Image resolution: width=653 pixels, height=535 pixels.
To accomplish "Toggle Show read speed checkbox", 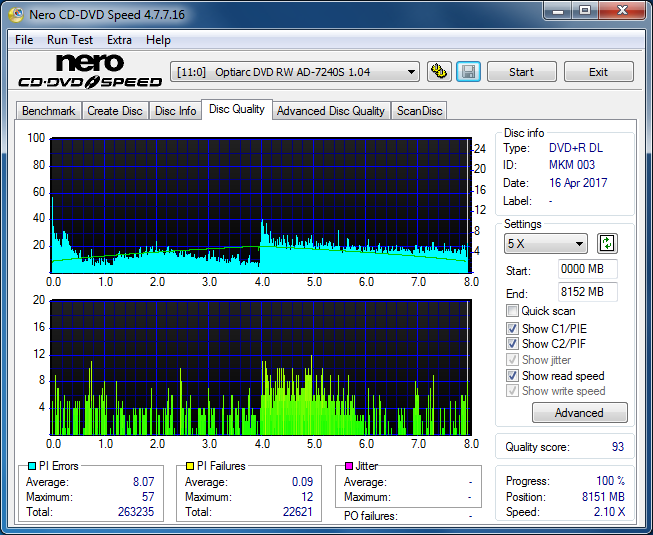I will point(512,376).
